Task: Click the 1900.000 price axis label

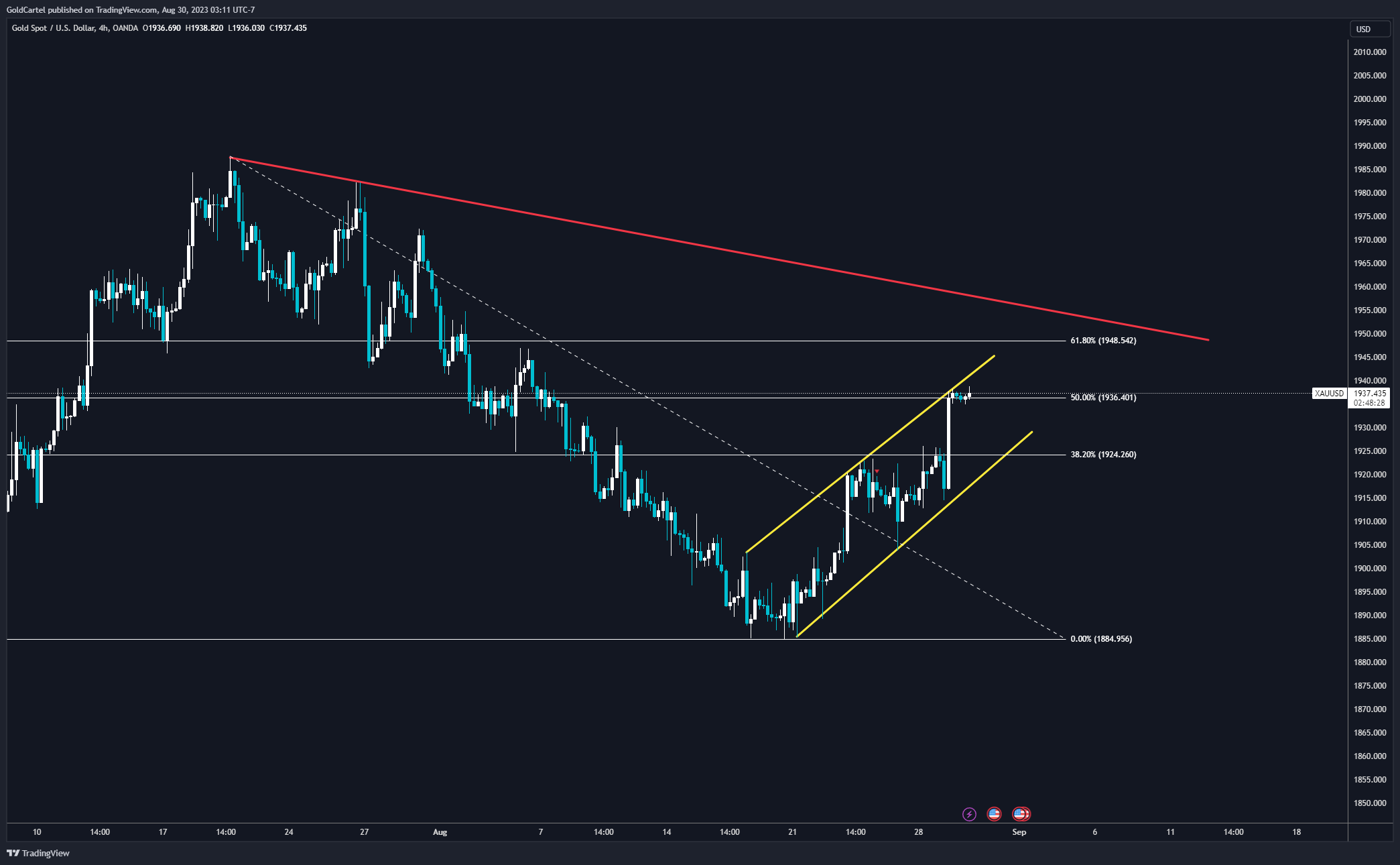Action: point(1370,569)
